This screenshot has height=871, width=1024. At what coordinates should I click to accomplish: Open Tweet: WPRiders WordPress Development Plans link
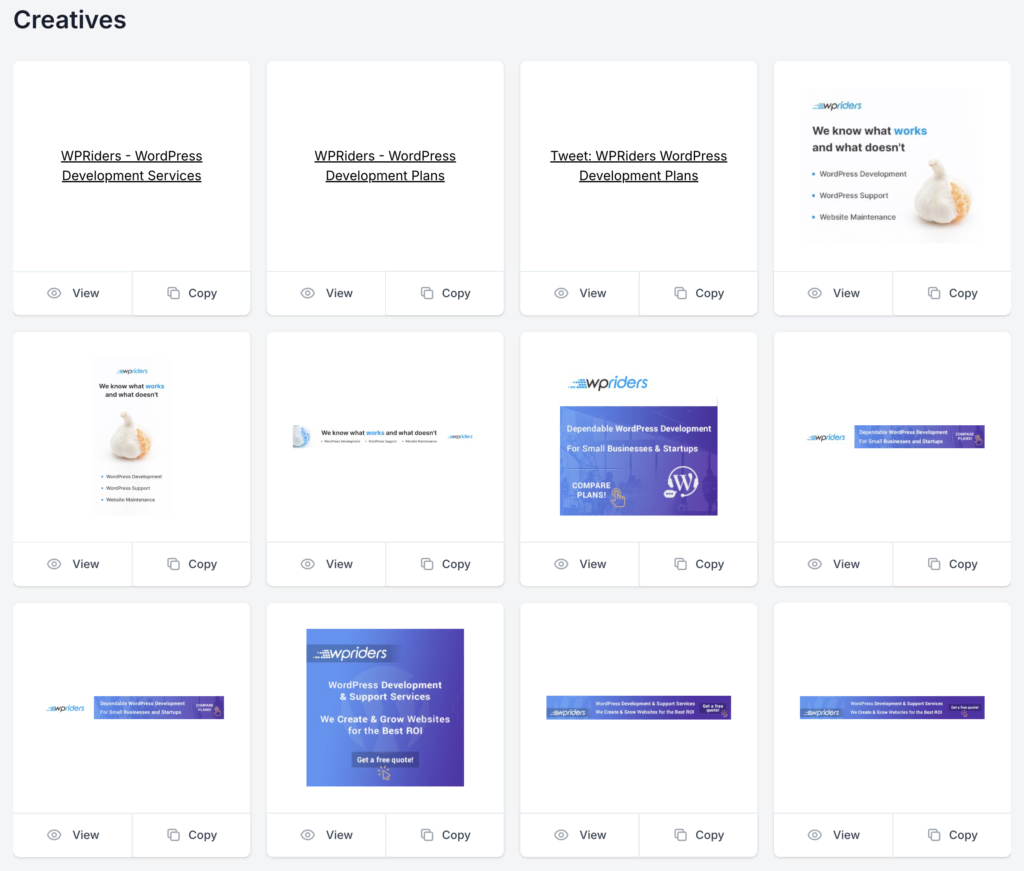coord(638,166)
